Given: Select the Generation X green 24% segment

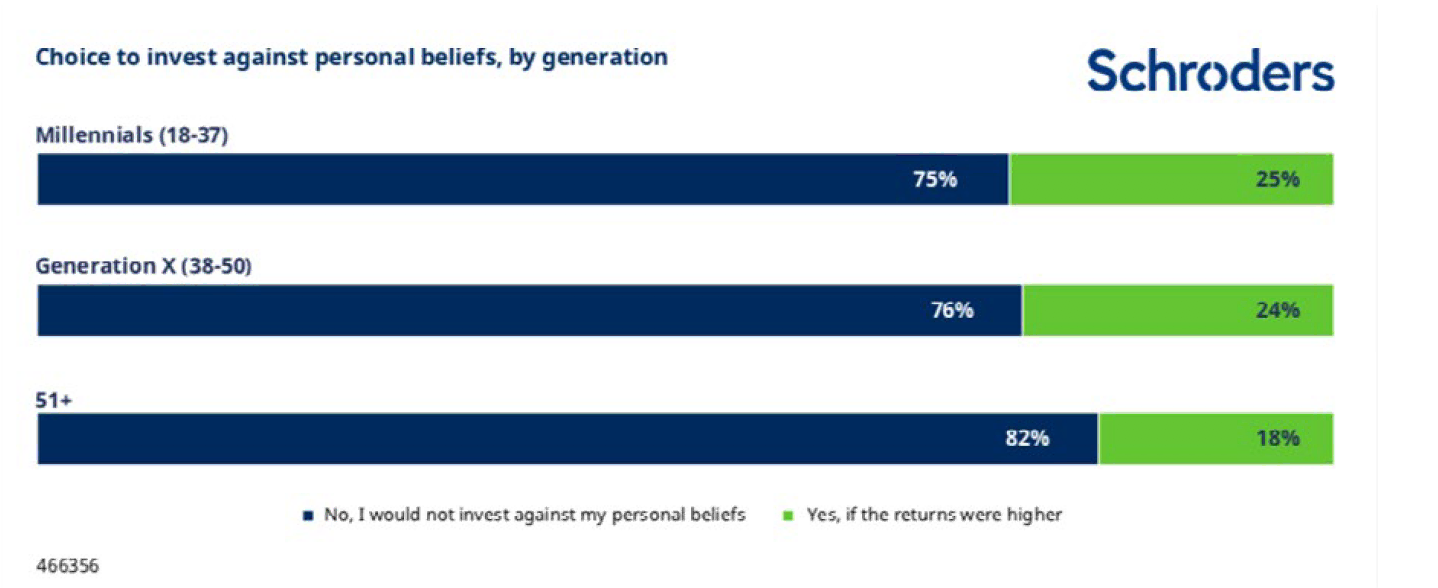Looking at the screenshot, I should point(1178,310).
